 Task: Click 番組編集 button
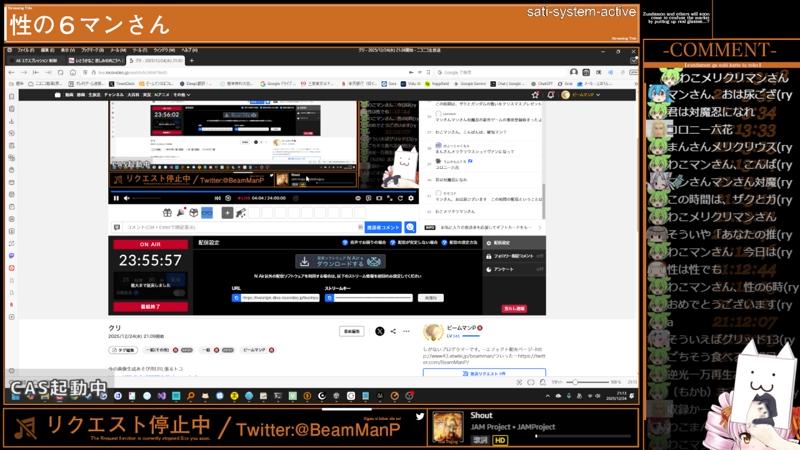click(x=352, y=331)
